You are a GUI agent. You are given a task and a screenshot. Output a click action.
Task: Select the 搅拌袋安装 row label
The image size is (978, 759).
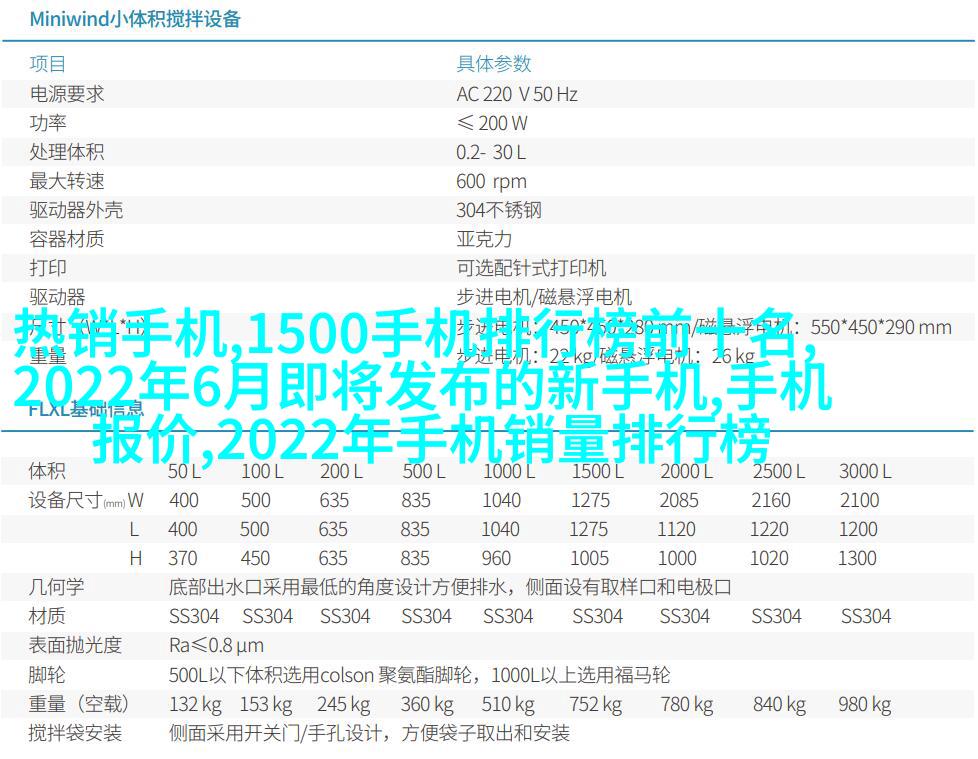click(x=75, y=733)
